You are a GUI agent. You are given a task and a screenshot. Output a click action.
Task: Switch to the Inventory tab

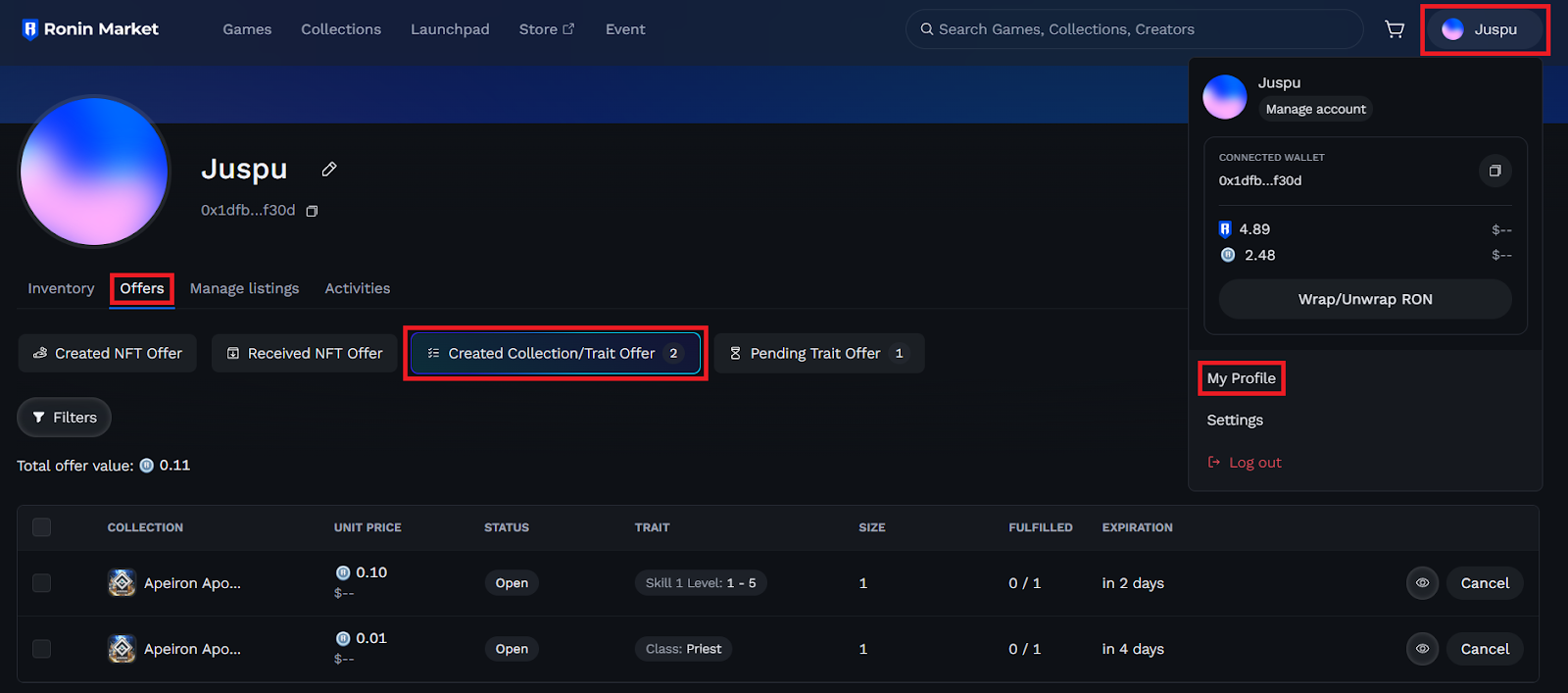click(x=61, y=288)
